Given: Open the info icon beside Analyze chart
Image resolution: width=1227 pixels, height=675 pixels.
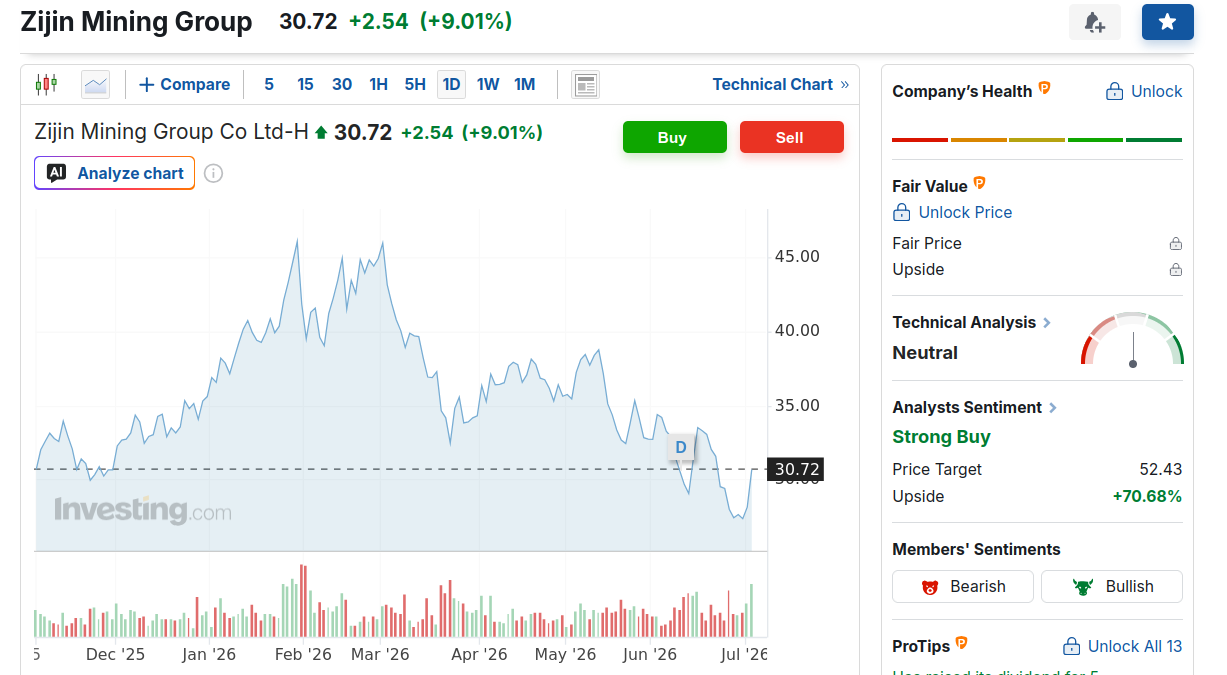Looking at the screenshot, I should pyautogui.click(x=213, y=173).
